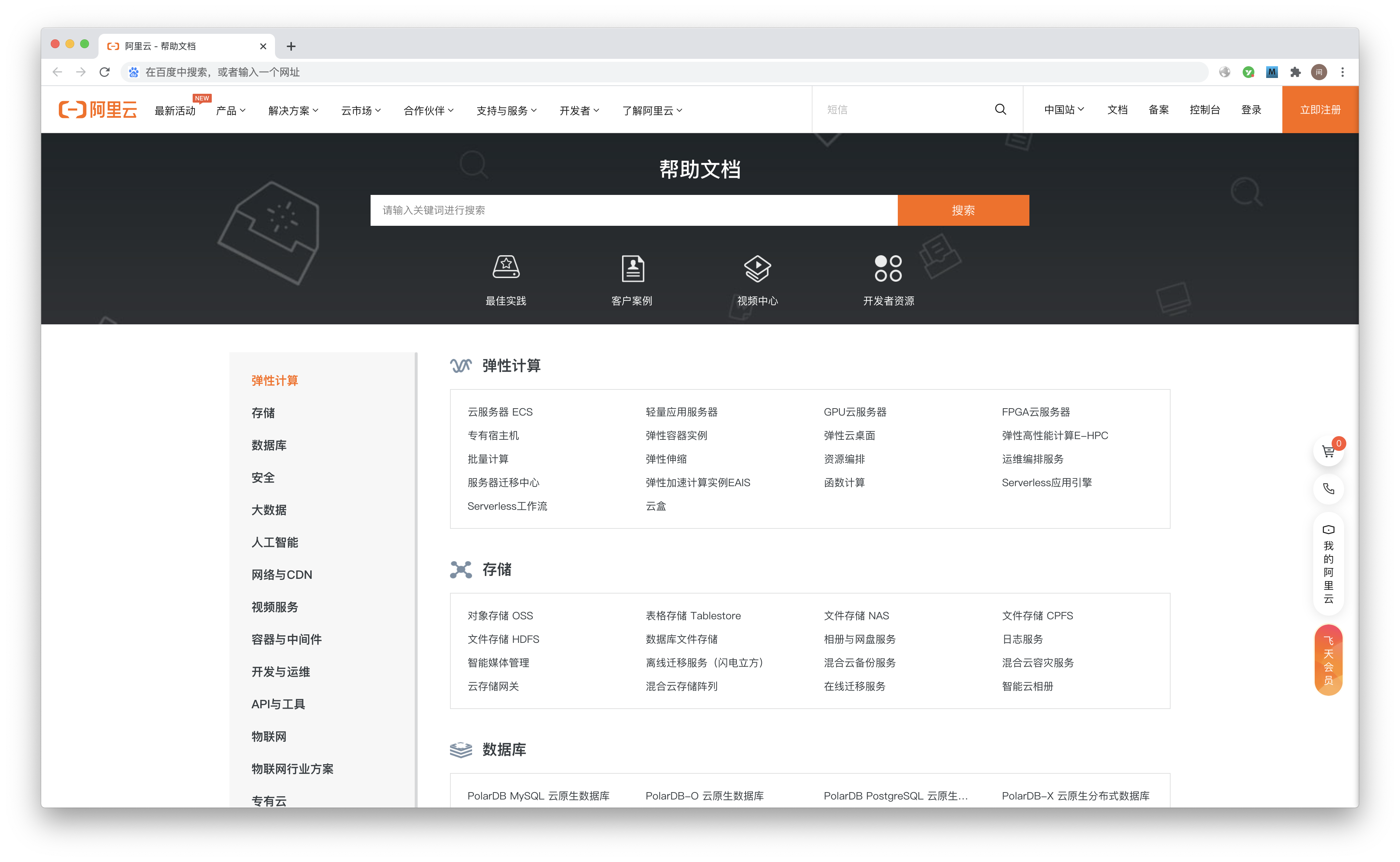1400x862 pixels.
Task: Click the 立即注册 register button
Action: click(x=1319, y=110)
